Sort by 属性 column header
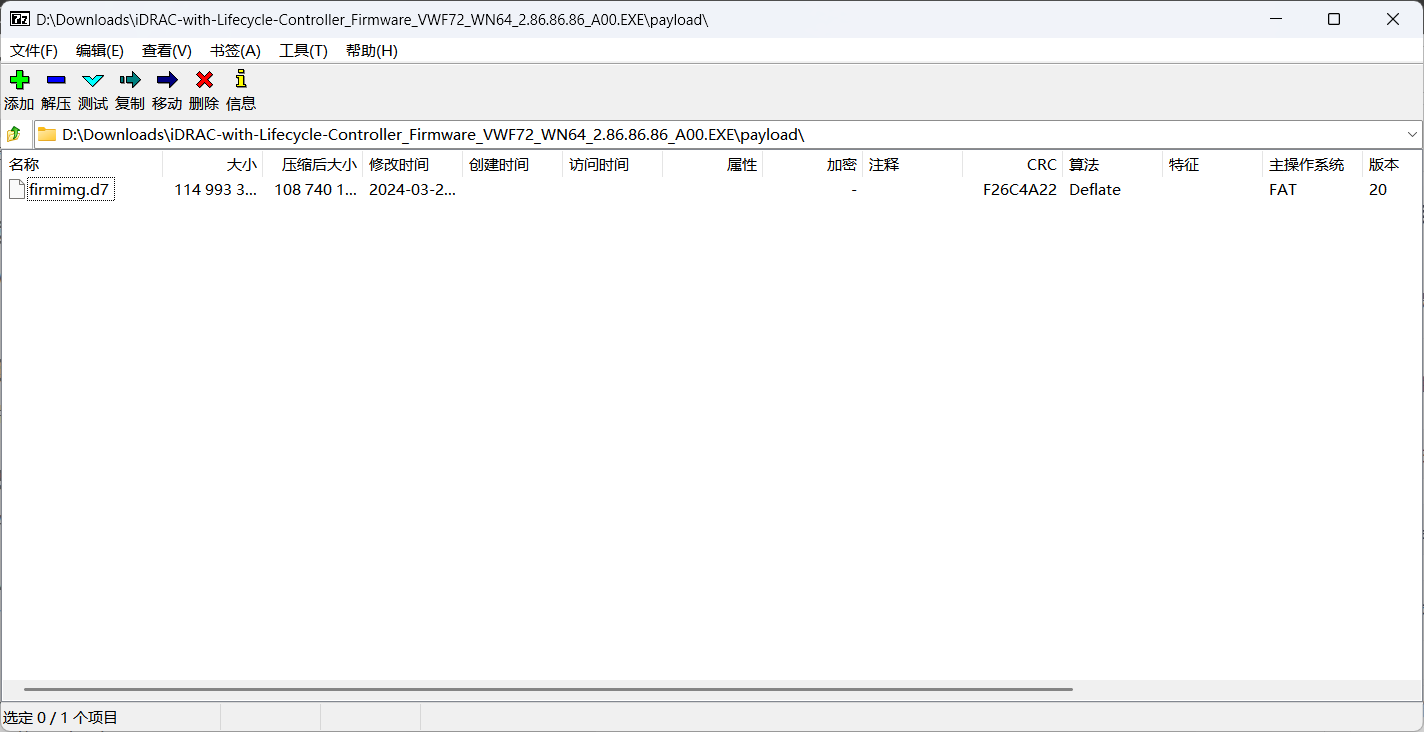This screenshot has width=1424, height=732. 713,165
